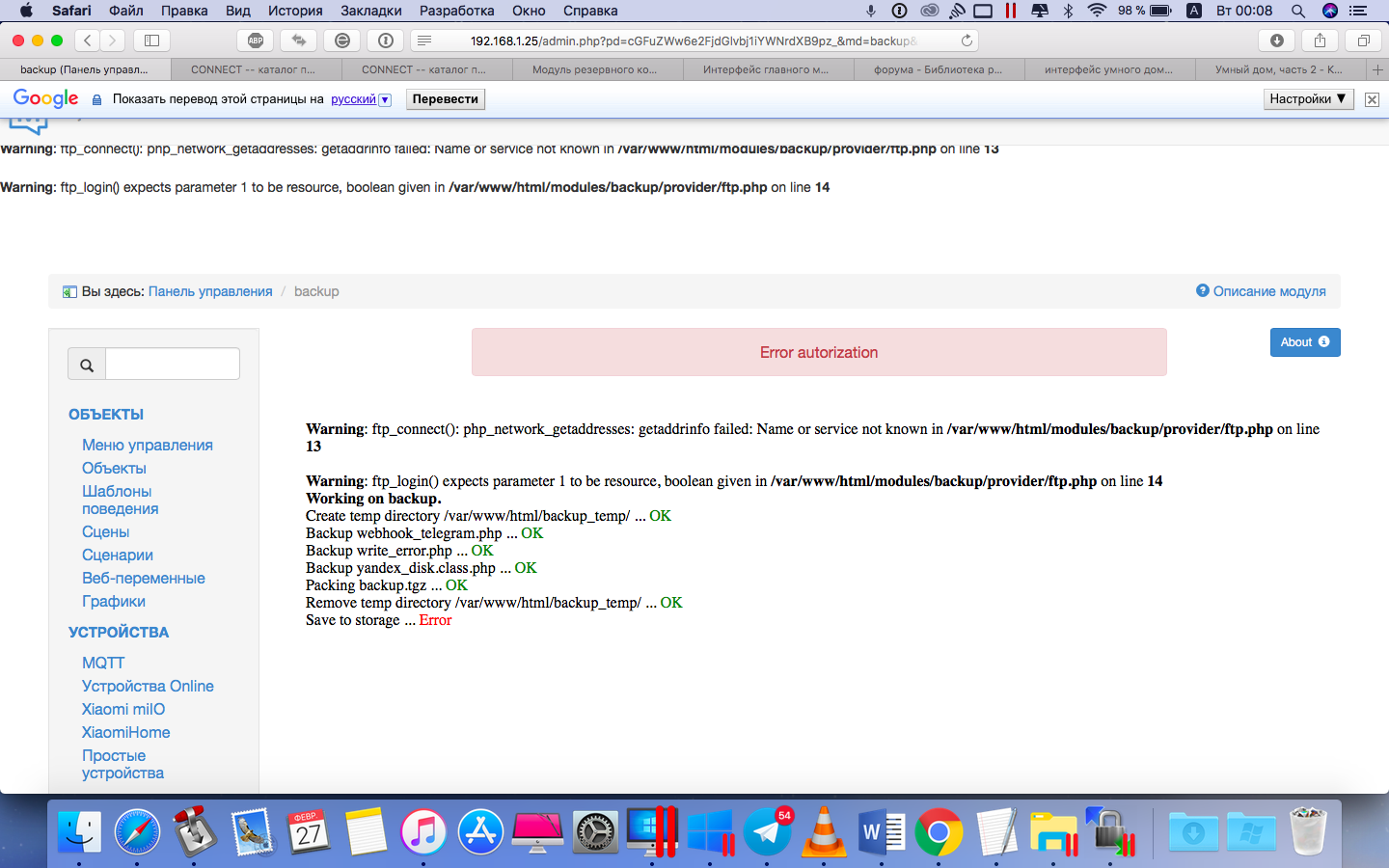This screenshot has width=1389, height=868.
Task: Open Reader view from the address bar
Action: click(x=424, y=41)
